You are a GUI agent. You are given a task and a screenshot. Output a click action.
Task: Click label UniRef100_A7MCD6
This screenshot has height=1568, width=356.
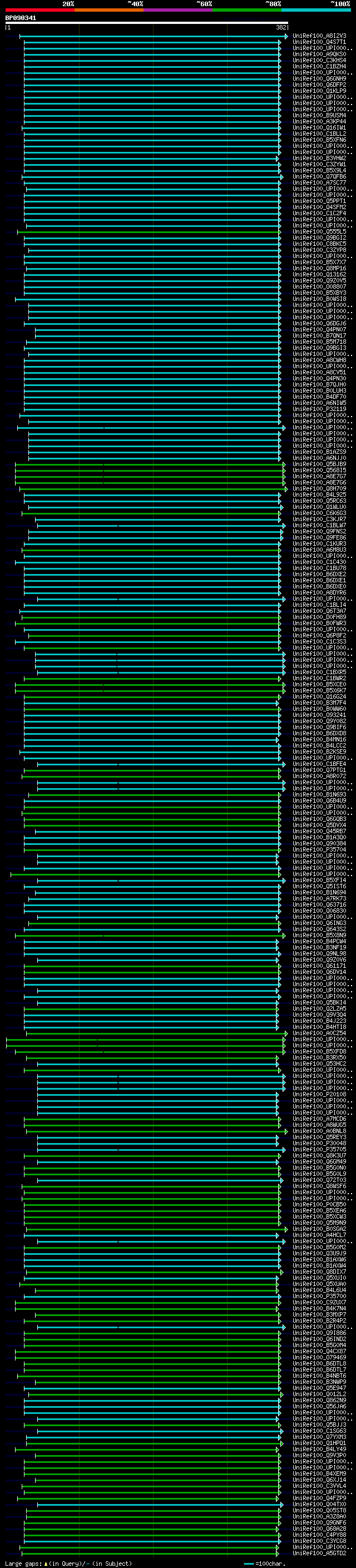click(x=319, y=1119)
